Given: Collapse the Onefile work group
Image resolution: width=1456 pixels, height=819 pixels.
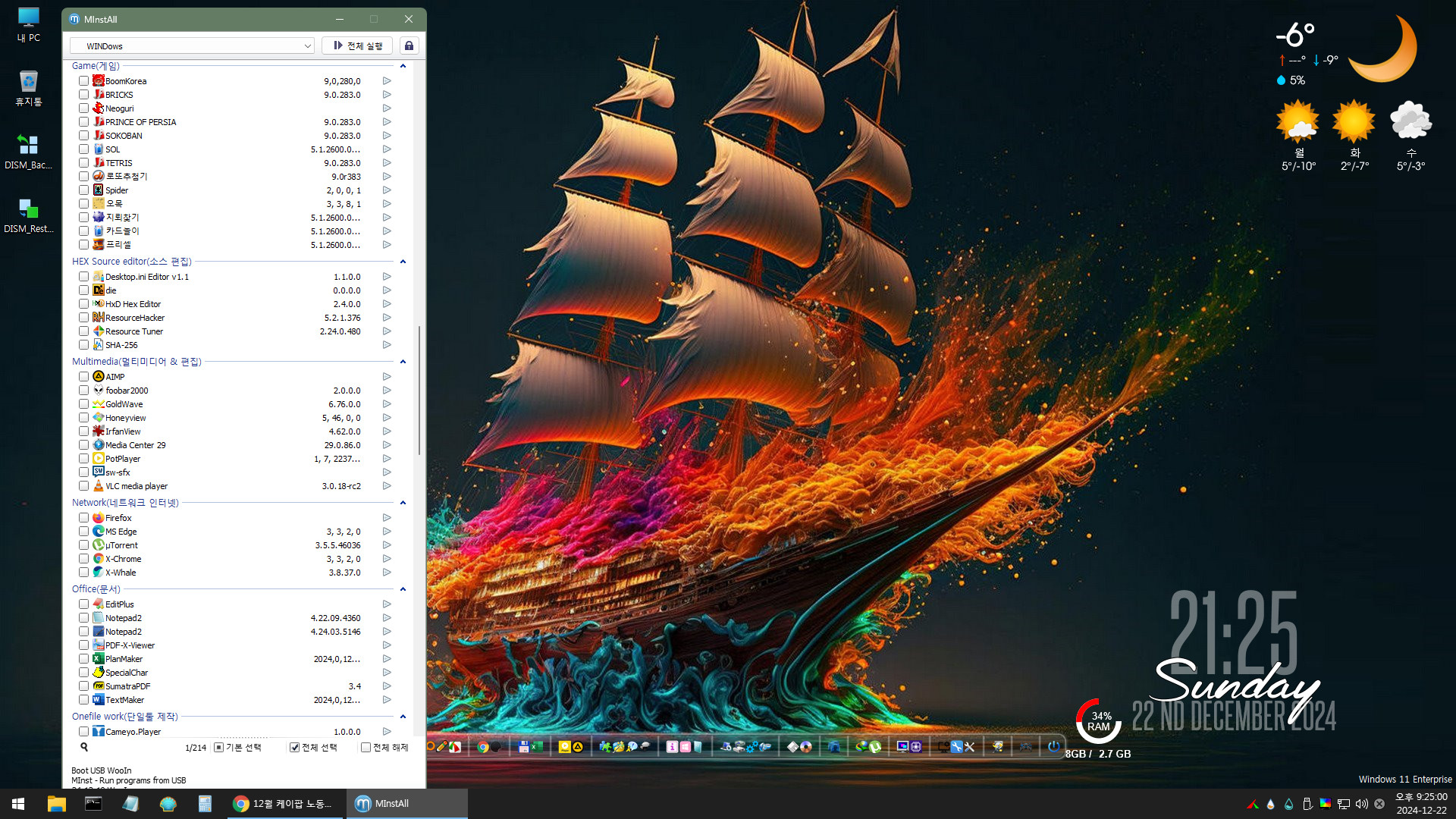Looking at the screenshot, I should click(x=403, y=717).
